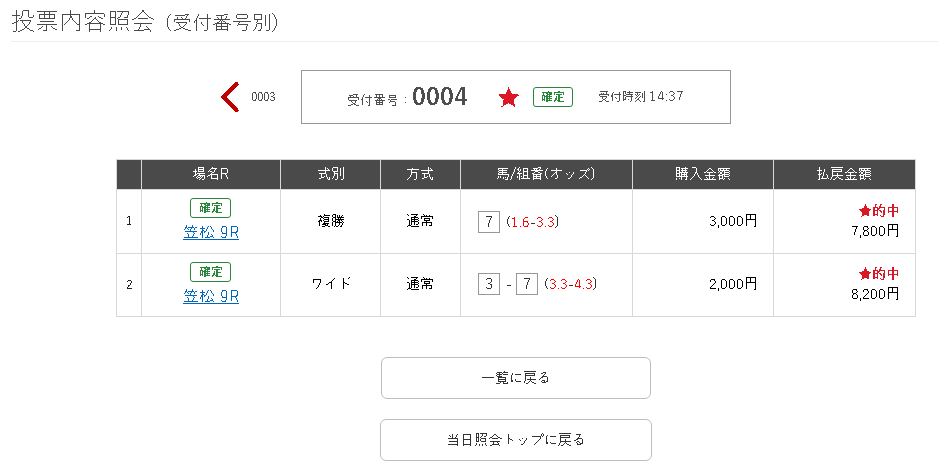This screenshot has width=938, height=475.
Task: Click the 確定 badge in row 2
Action: coord(210,272)
